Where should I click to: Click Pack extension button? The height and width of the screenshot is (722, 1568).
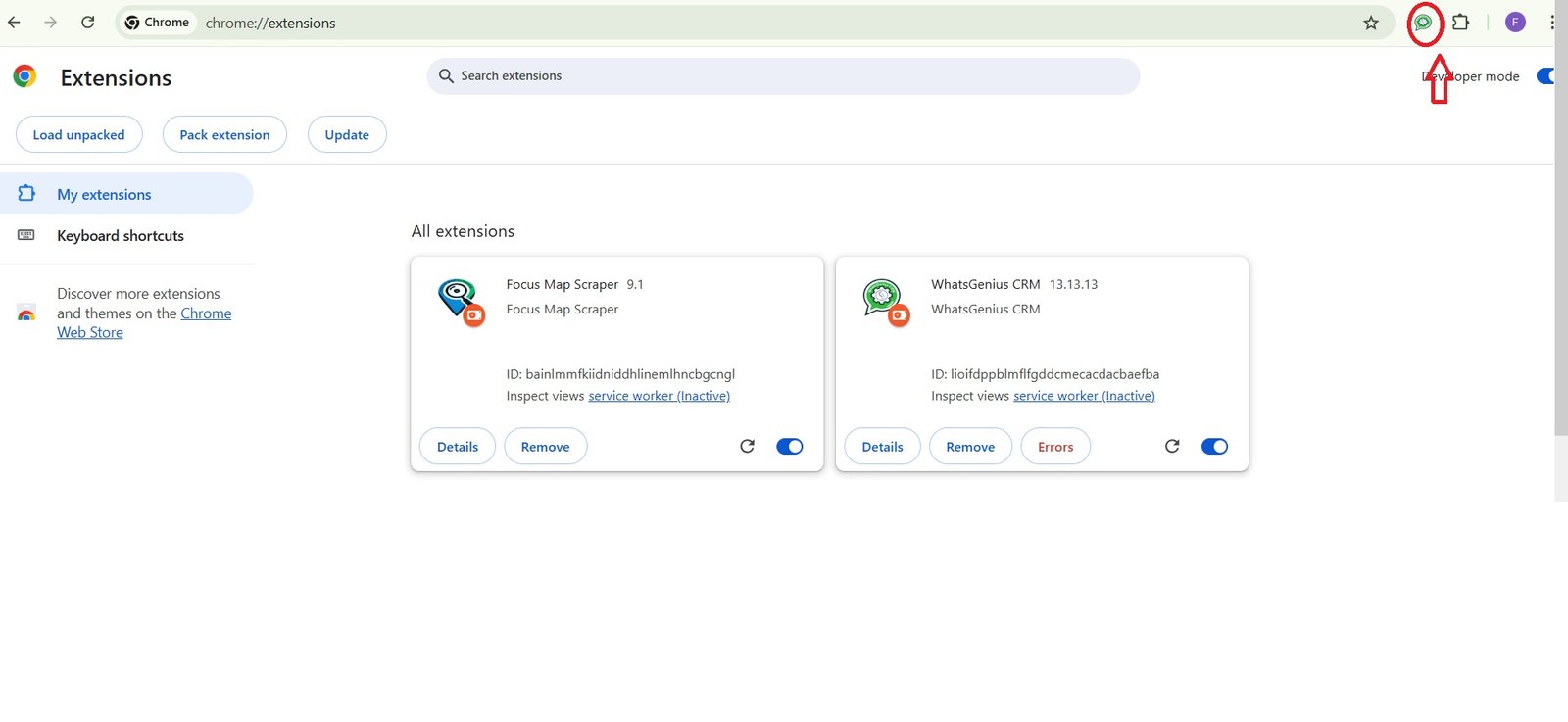click(224, 135)
